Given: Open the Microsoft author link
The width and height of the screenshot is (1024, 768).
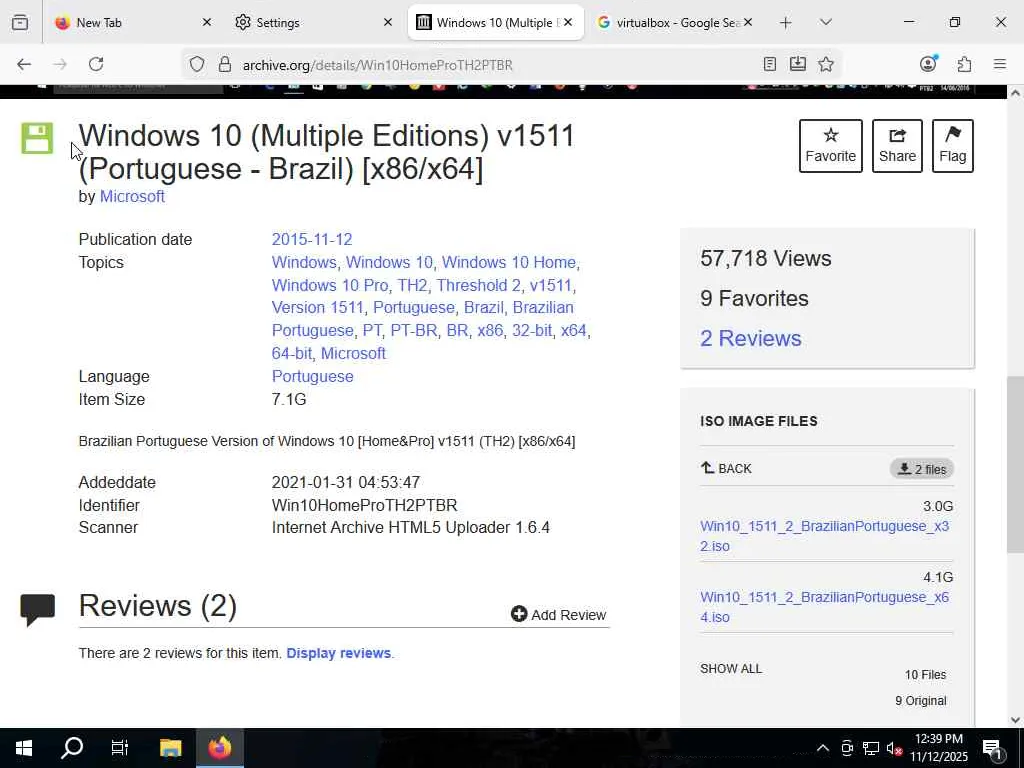Looking at the screenshot, I should point(132,197).
